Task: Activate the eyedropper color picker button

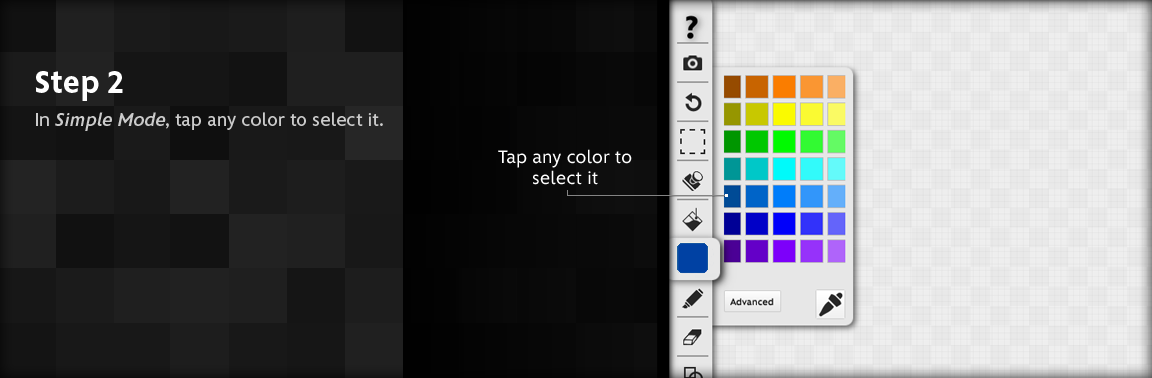Action: [x=830, y=304]
